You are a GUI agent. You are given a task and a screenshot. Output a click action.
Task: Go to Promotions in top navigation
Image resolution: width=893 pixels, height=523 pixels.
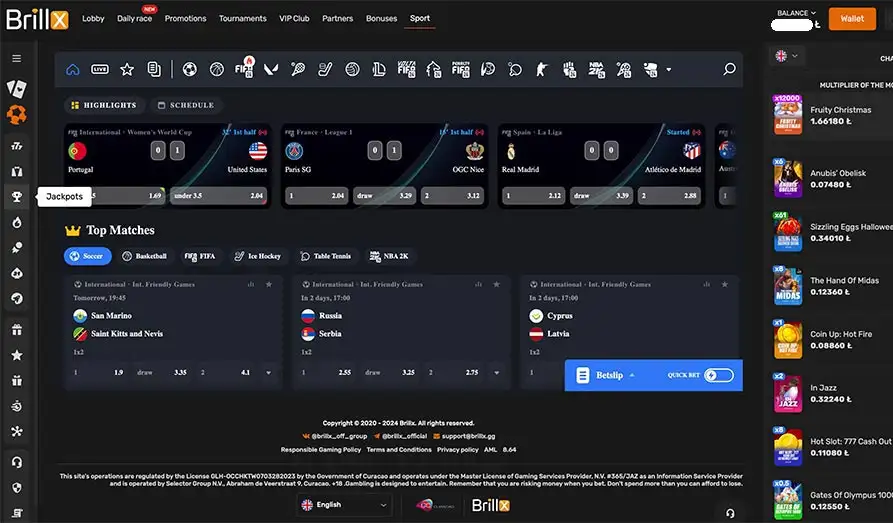186,18
